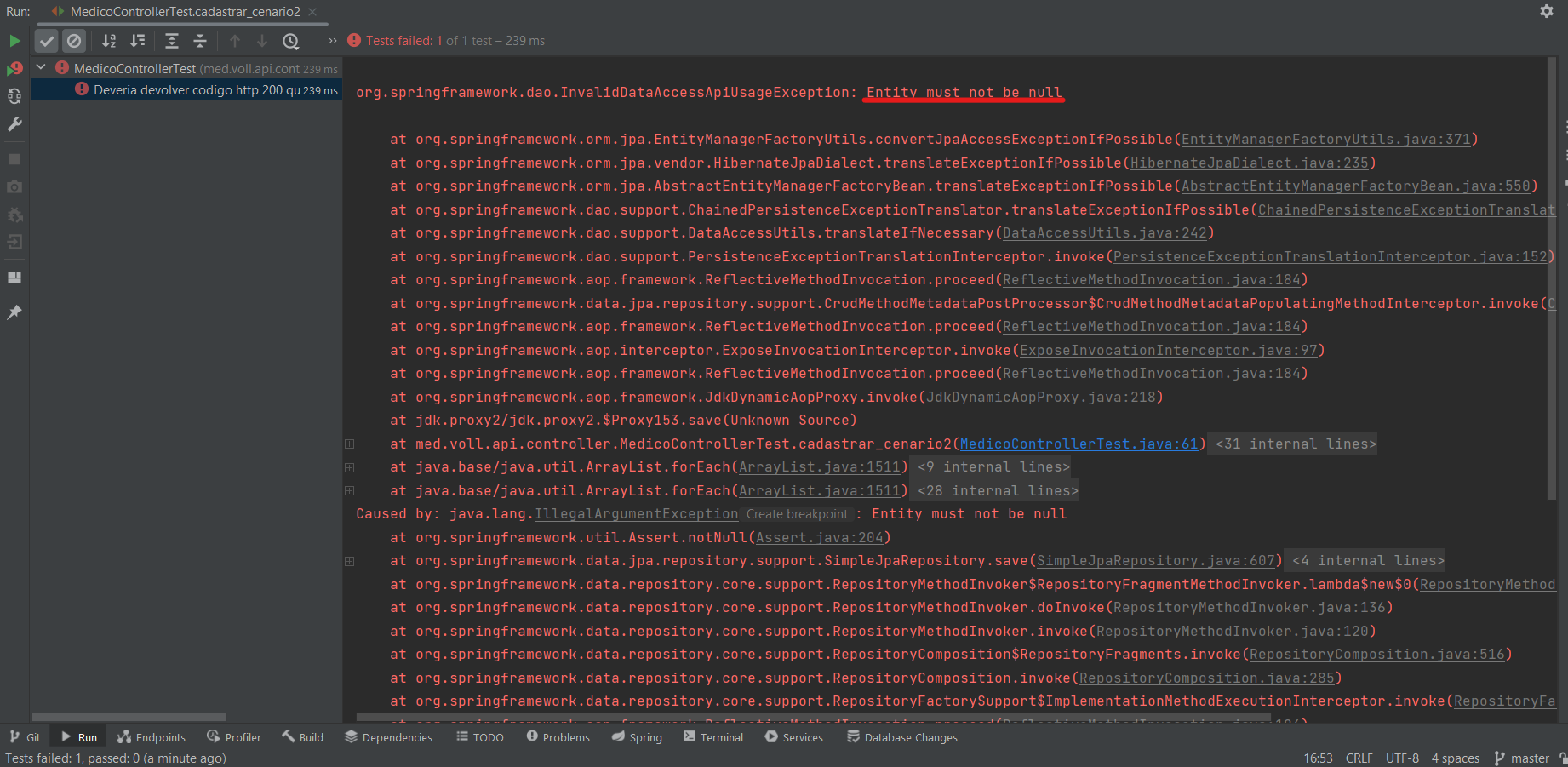Open HibernateJpaDialect.java:235 link
The width and height of the screenshot is (1568, 767).
1249,163
